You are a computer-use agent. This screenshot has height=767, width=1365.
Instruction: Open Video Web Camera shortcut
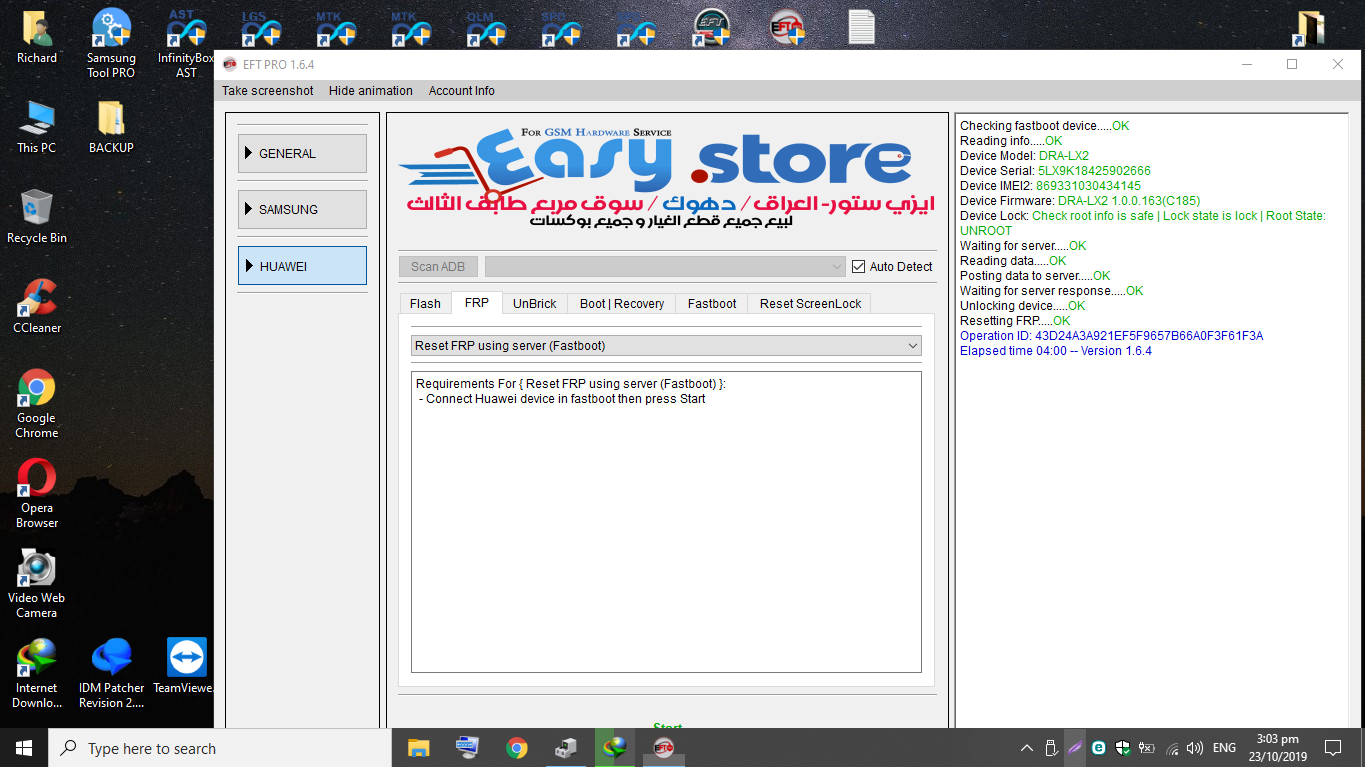[37, 584]
